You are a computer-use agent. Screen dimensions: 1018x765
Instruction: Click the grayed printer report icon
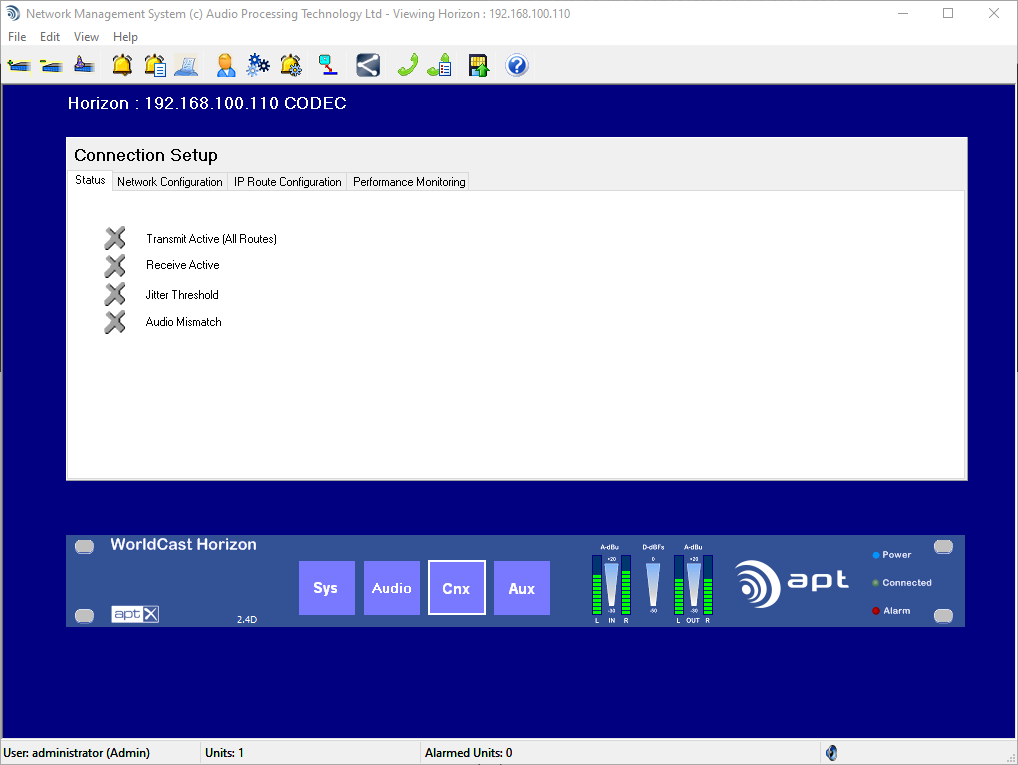point(186,66)
